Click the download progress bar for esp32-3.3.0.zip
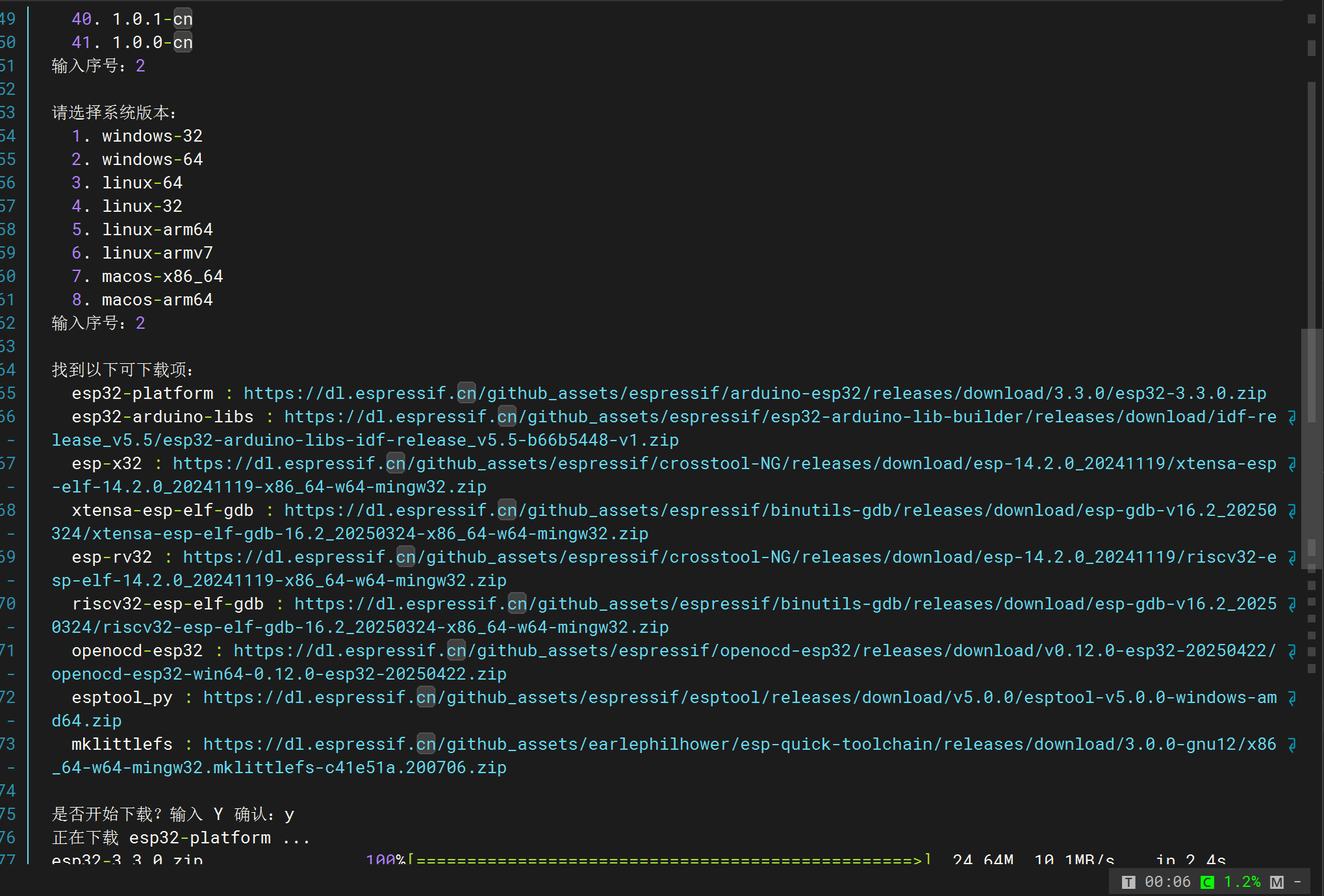1324x896 pixels. click(668, 859)
